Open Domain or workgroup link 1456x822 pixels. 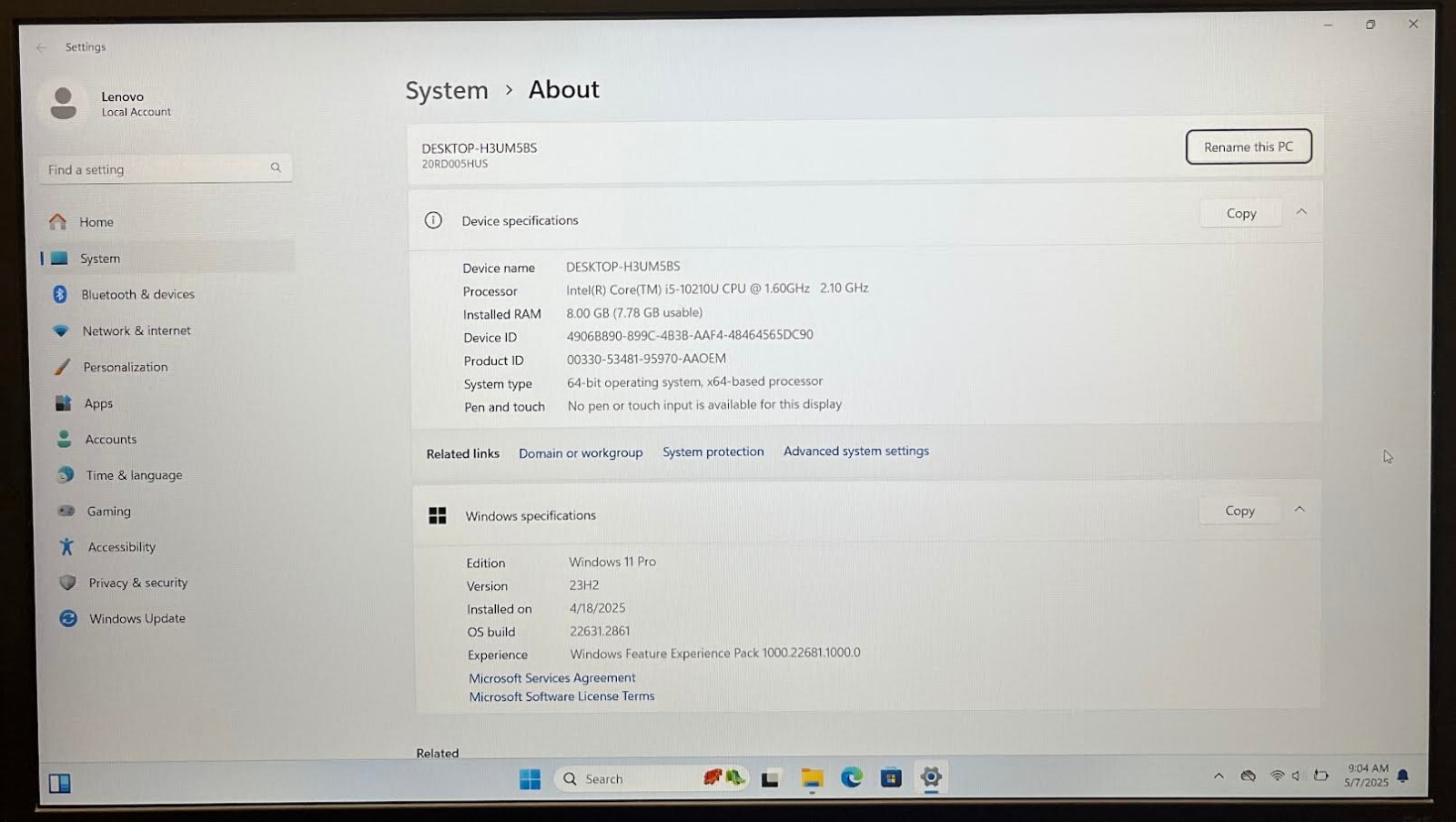(581, 453)
